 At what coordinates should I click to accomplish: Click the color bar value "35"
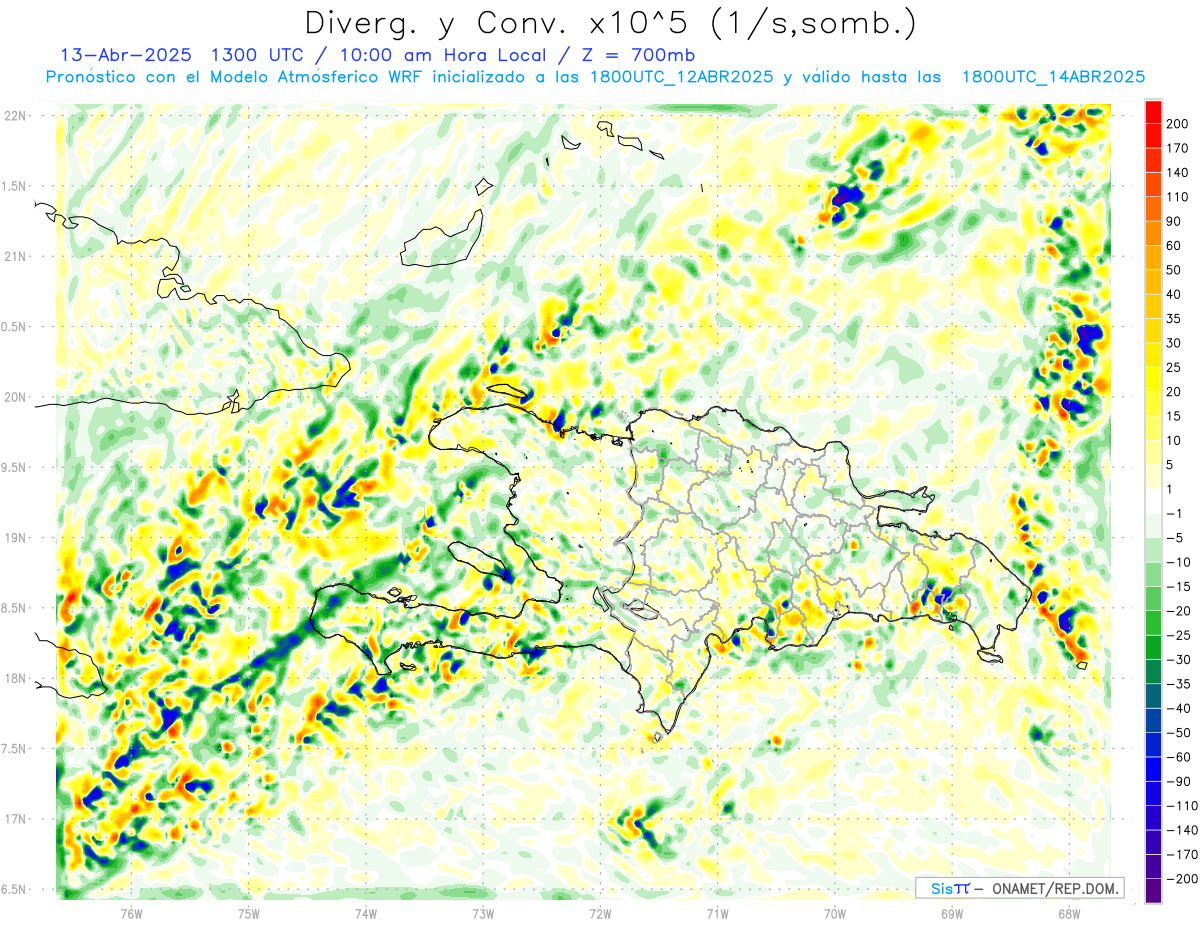pos(1174,319)
